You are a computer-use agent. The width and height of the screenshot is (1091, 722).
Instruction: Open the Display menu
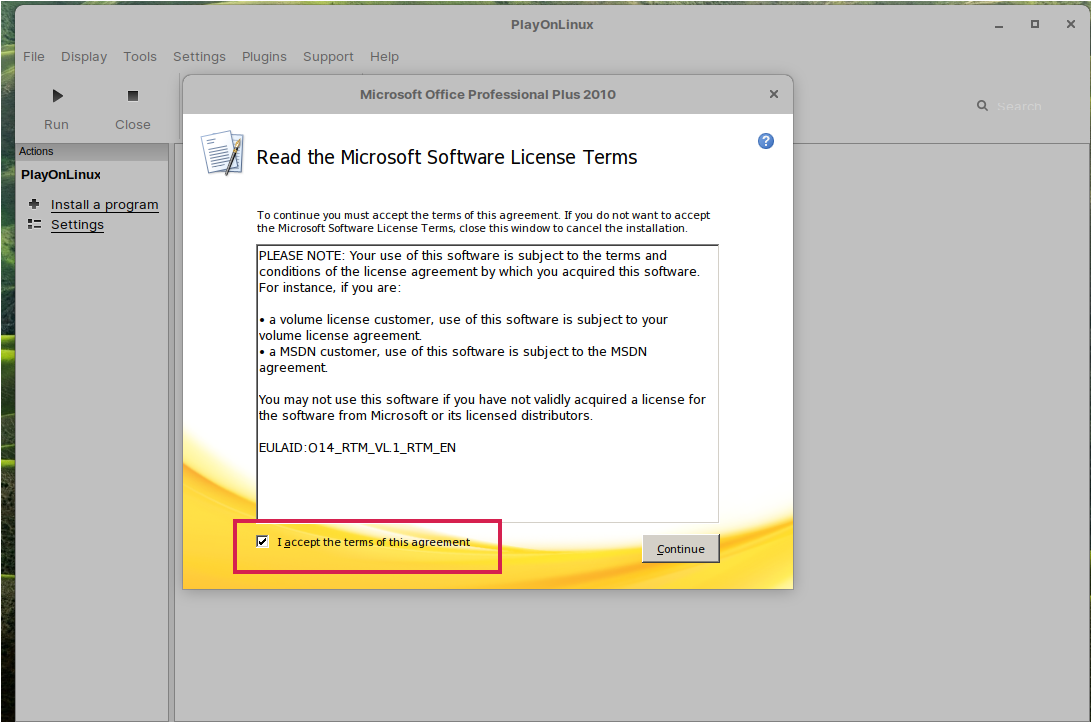pyautogui.click(x=84, y=56)
